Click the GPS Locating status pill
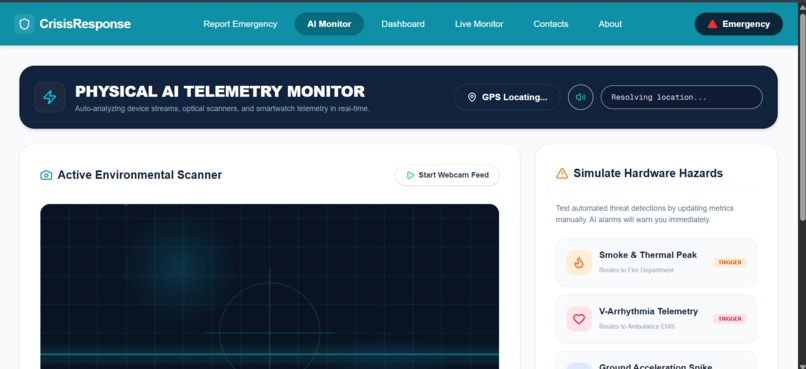 tap(507, 97)
